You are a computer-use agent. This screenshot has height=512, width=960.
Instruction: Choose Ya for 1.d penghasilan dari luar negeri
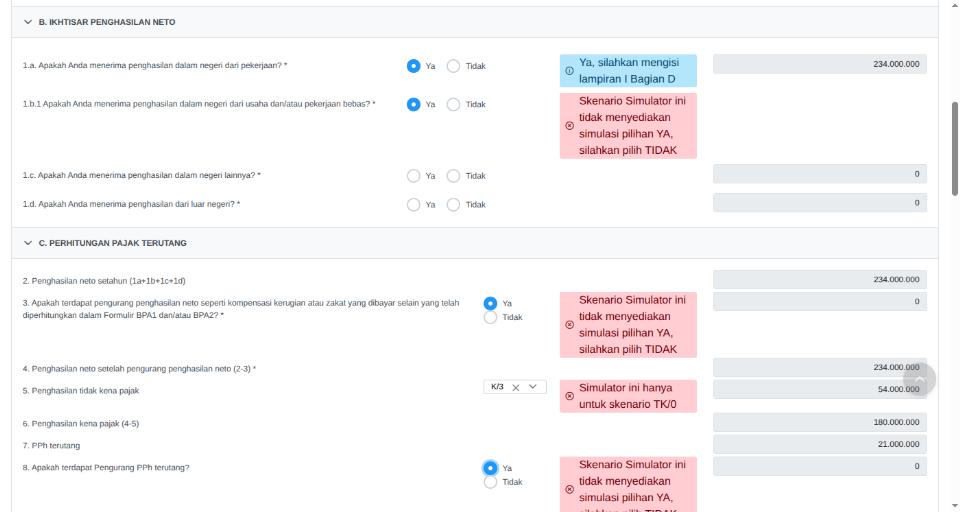click(x=413, y=205)
